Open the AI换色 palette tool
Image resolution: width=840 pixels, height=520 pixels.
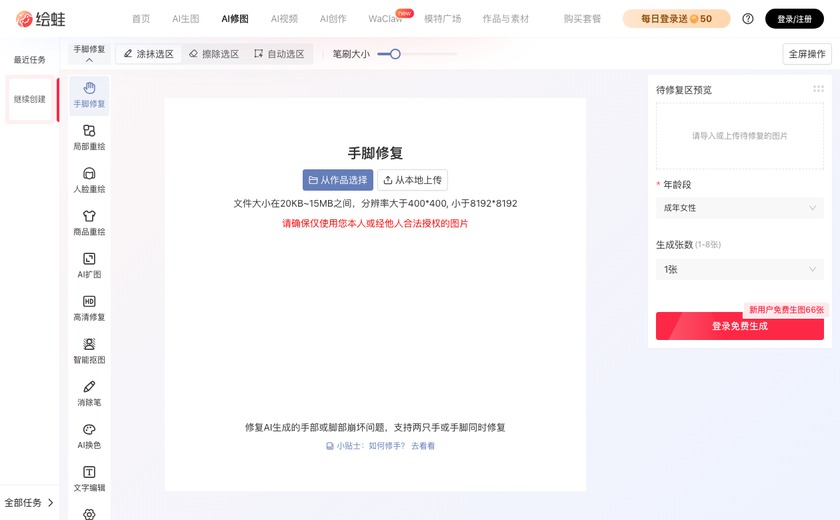[x=89, y=436]
